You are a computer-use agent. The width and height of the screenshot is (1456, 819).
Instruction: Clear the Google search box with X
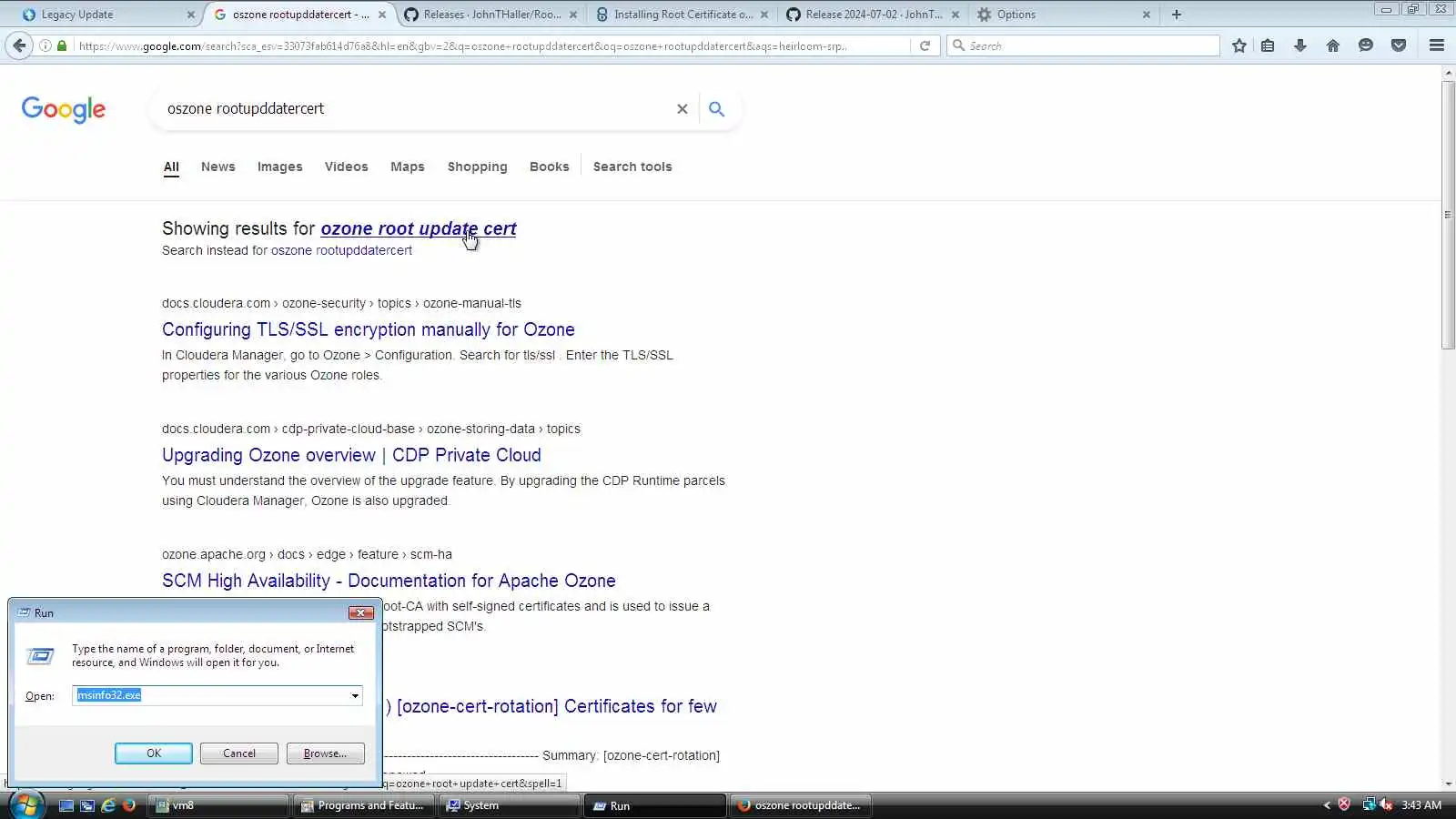682,109
